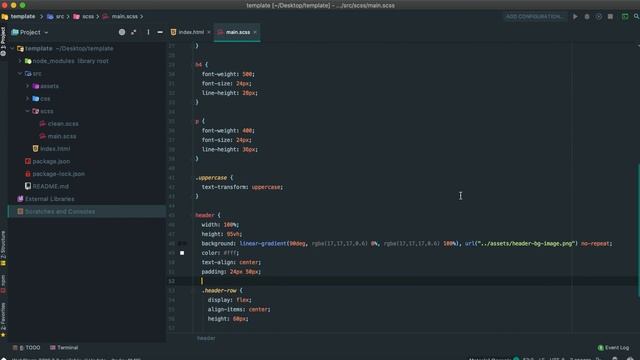640x360 pixels.
Task: Click the editor vertical scrollbar
Action: (x=638, y=231)
